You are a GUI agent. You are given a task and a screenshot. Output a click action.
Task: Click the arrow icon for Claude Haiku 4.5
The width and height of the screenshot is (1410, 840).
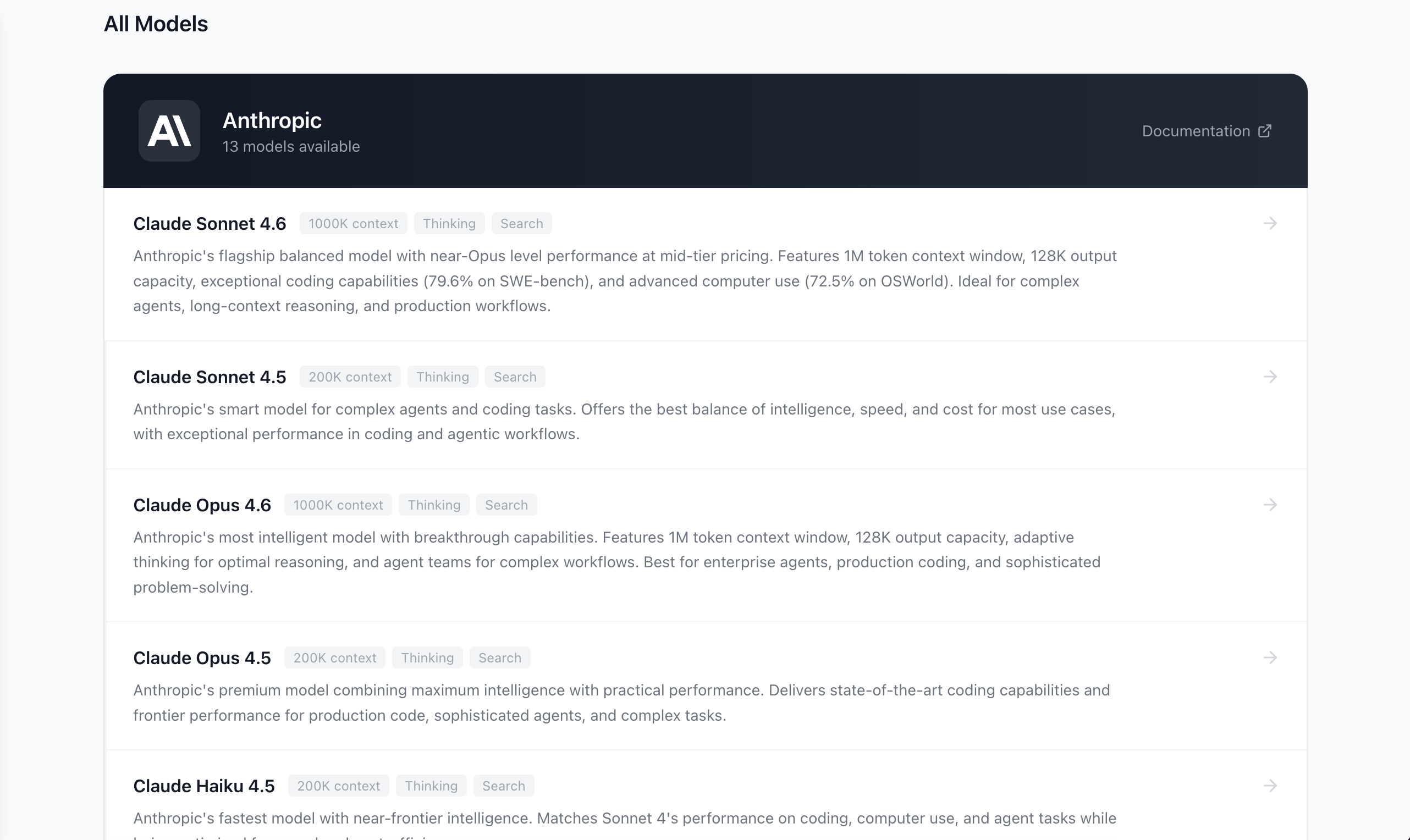pos(1270,786)
